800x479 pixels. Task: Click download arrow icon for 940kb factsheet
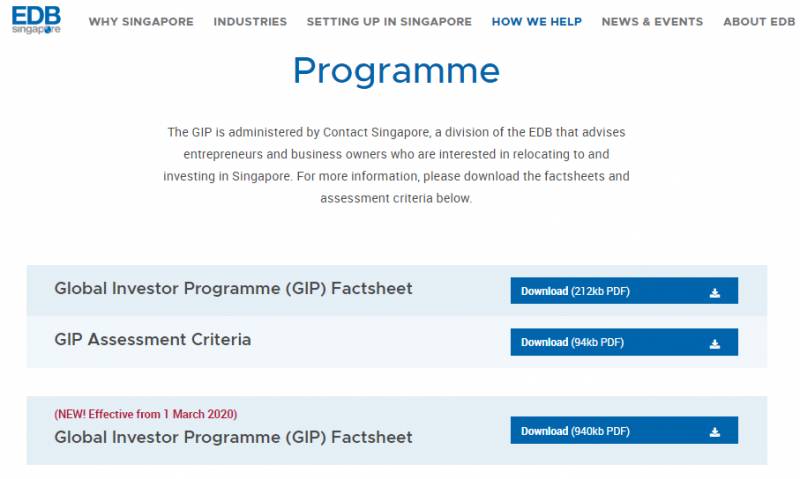point(714,432)
